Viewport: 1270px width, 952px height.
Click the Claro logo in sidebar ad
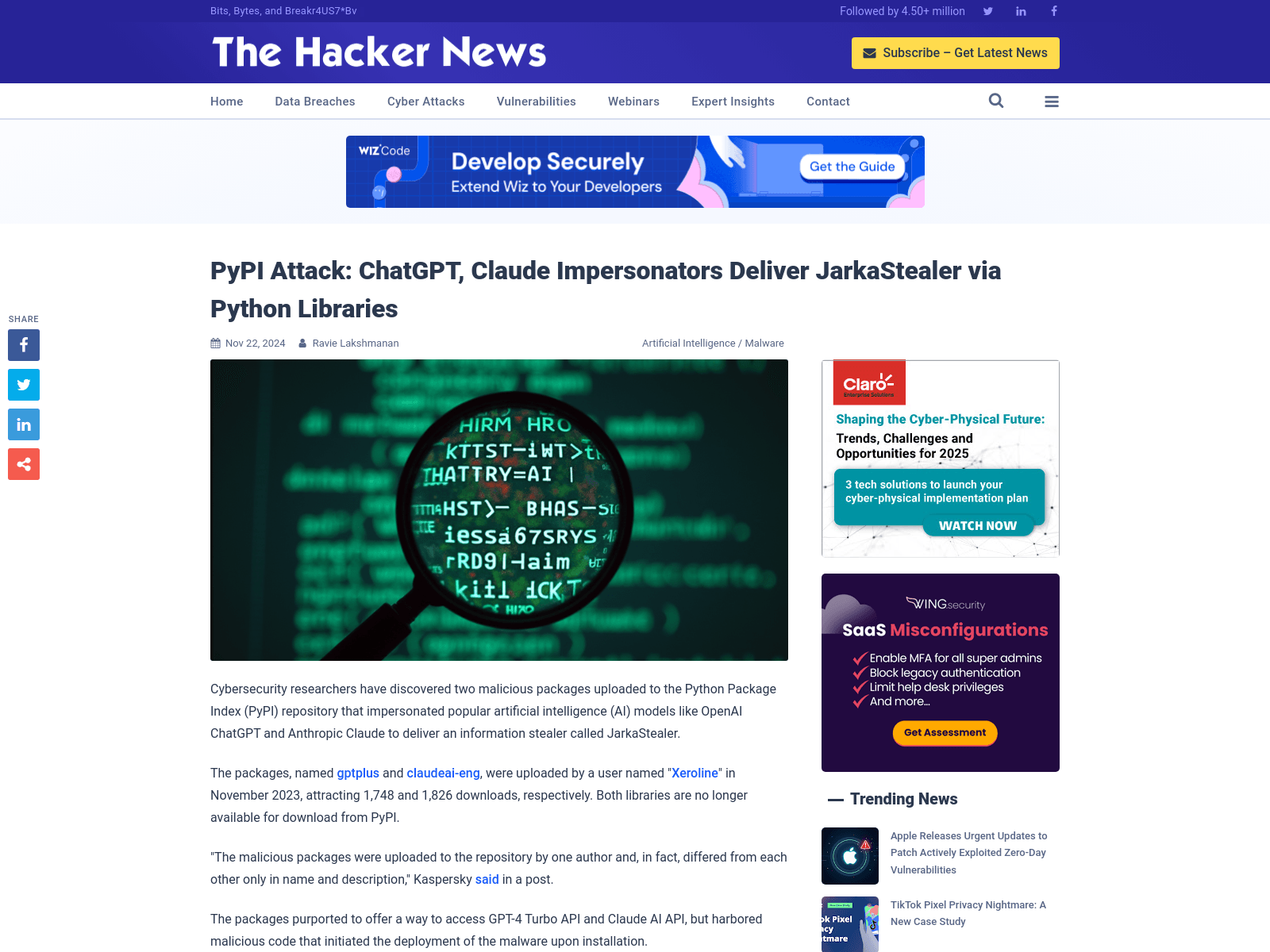[x=869, y=383]
